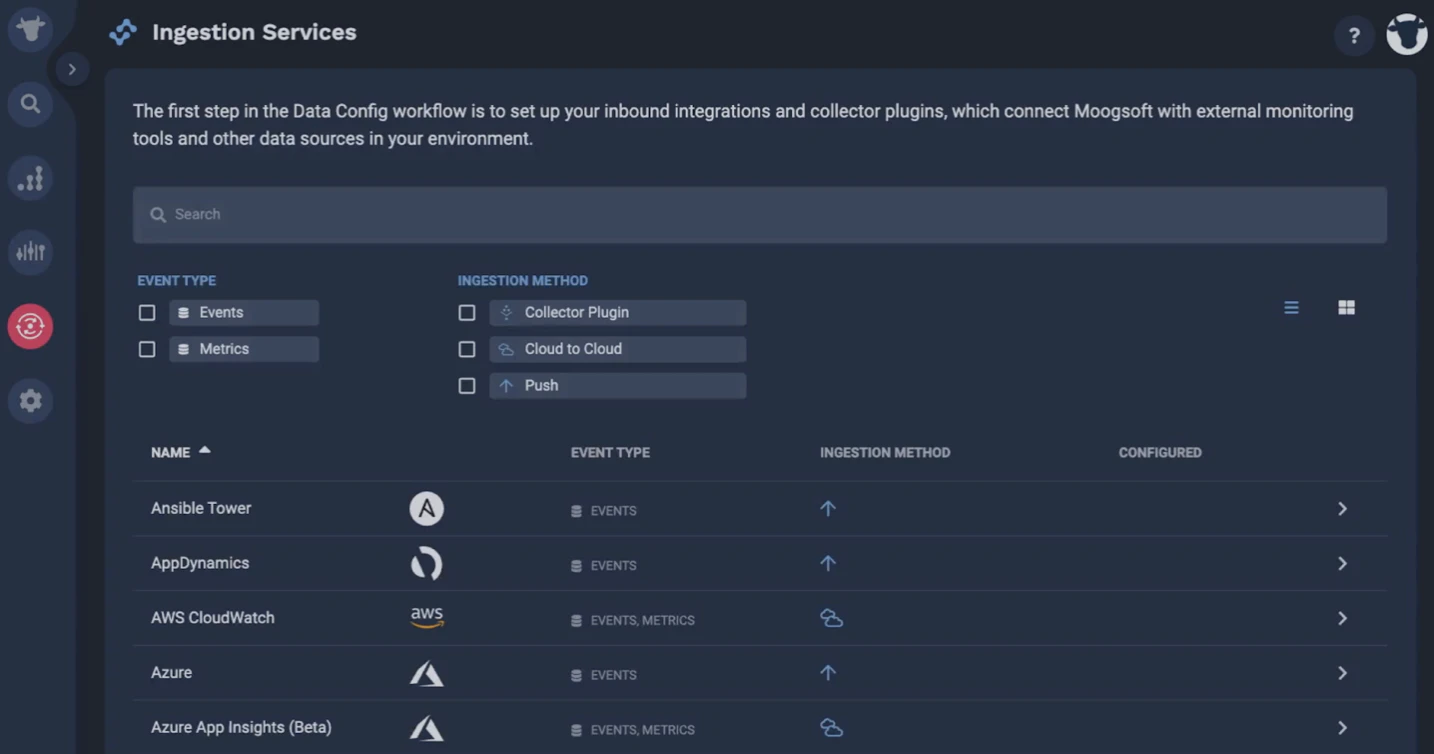Click the AppDynamics logo icon

(x=426, y=563)
